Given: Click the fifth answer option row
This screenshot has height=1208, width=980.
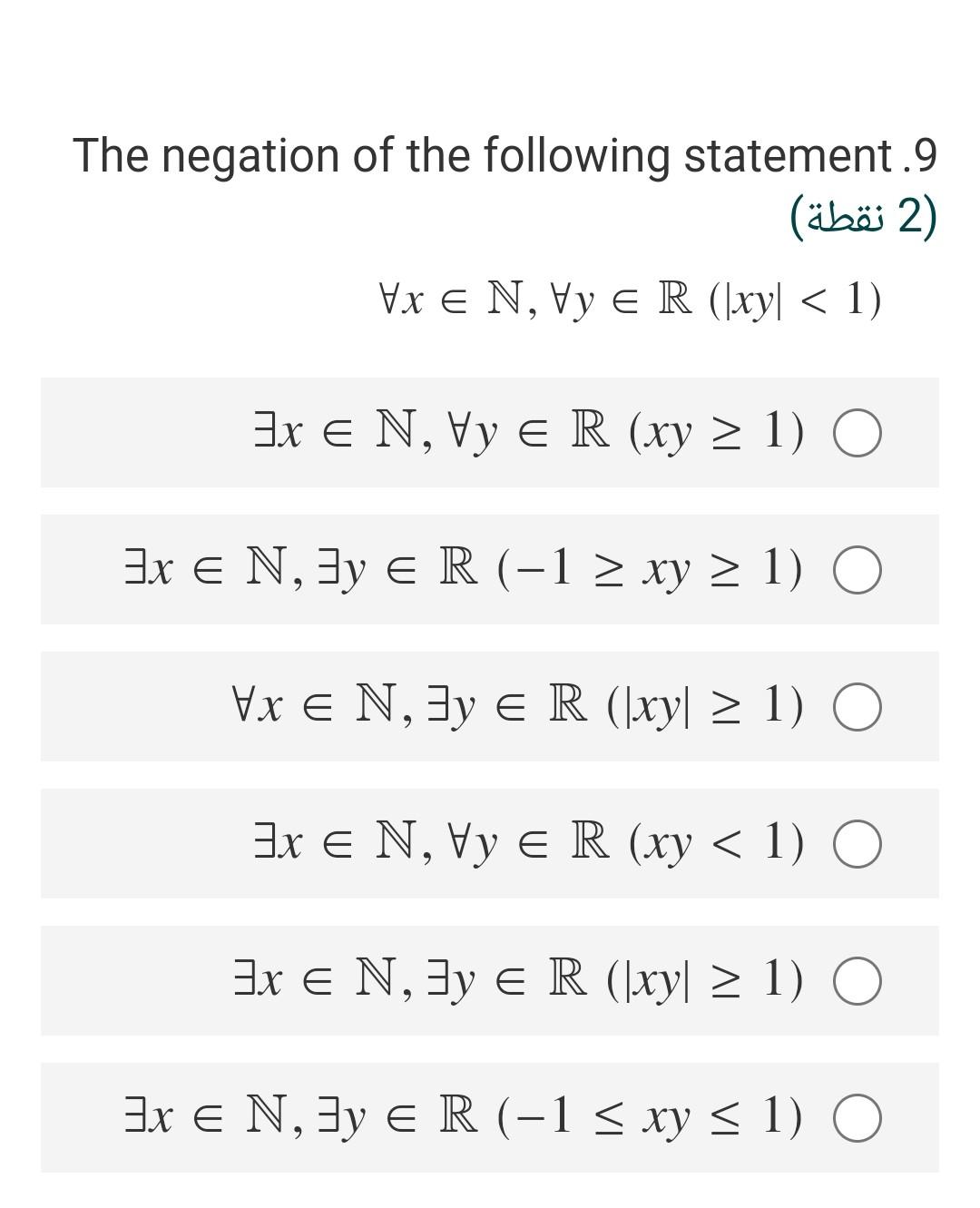Looking at the screenshot, I should (x=490, y=982).
